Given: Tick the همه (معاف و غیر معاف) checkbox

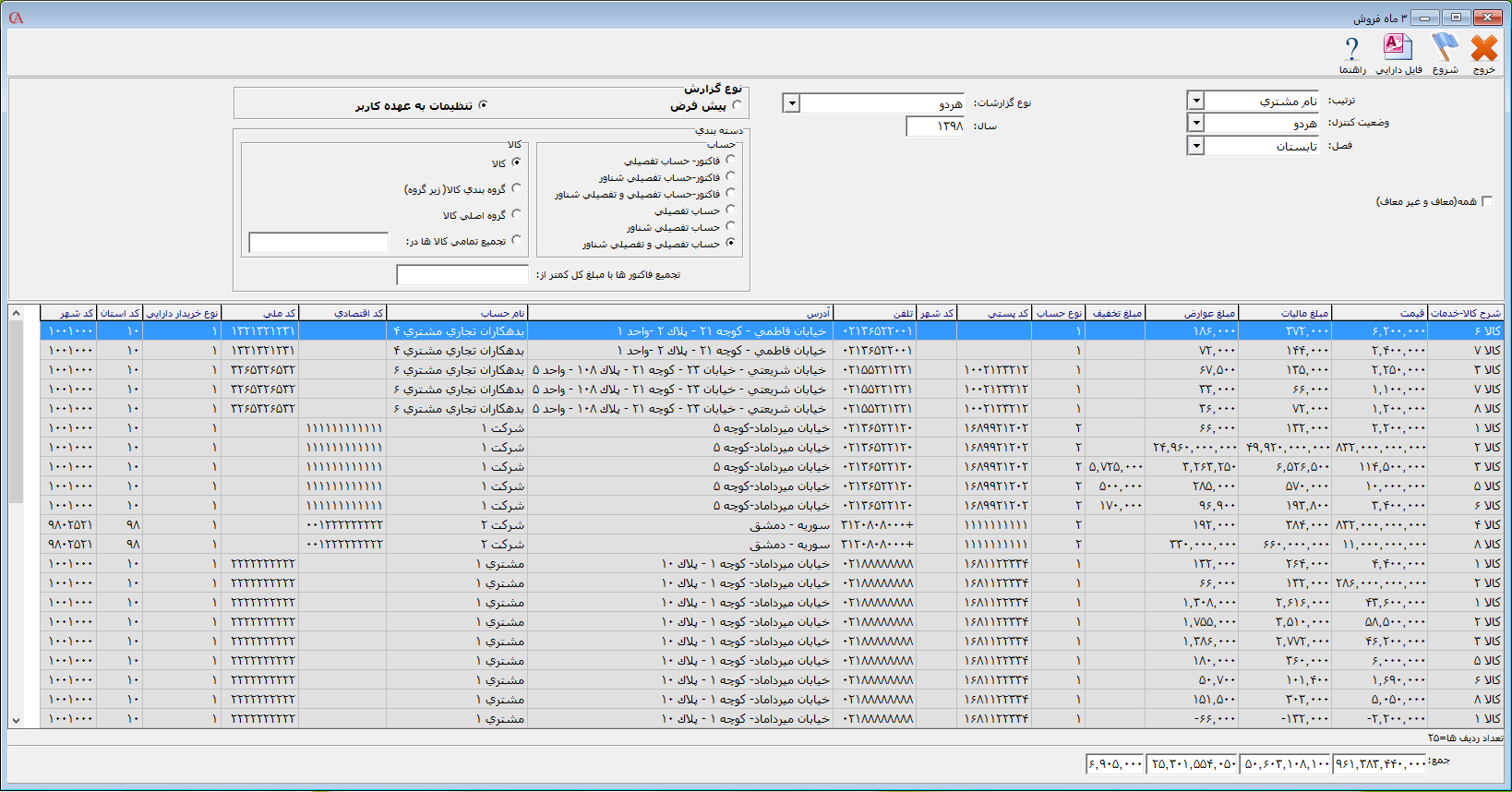Looking at the screenshot, I should [x=1486, y=201].
